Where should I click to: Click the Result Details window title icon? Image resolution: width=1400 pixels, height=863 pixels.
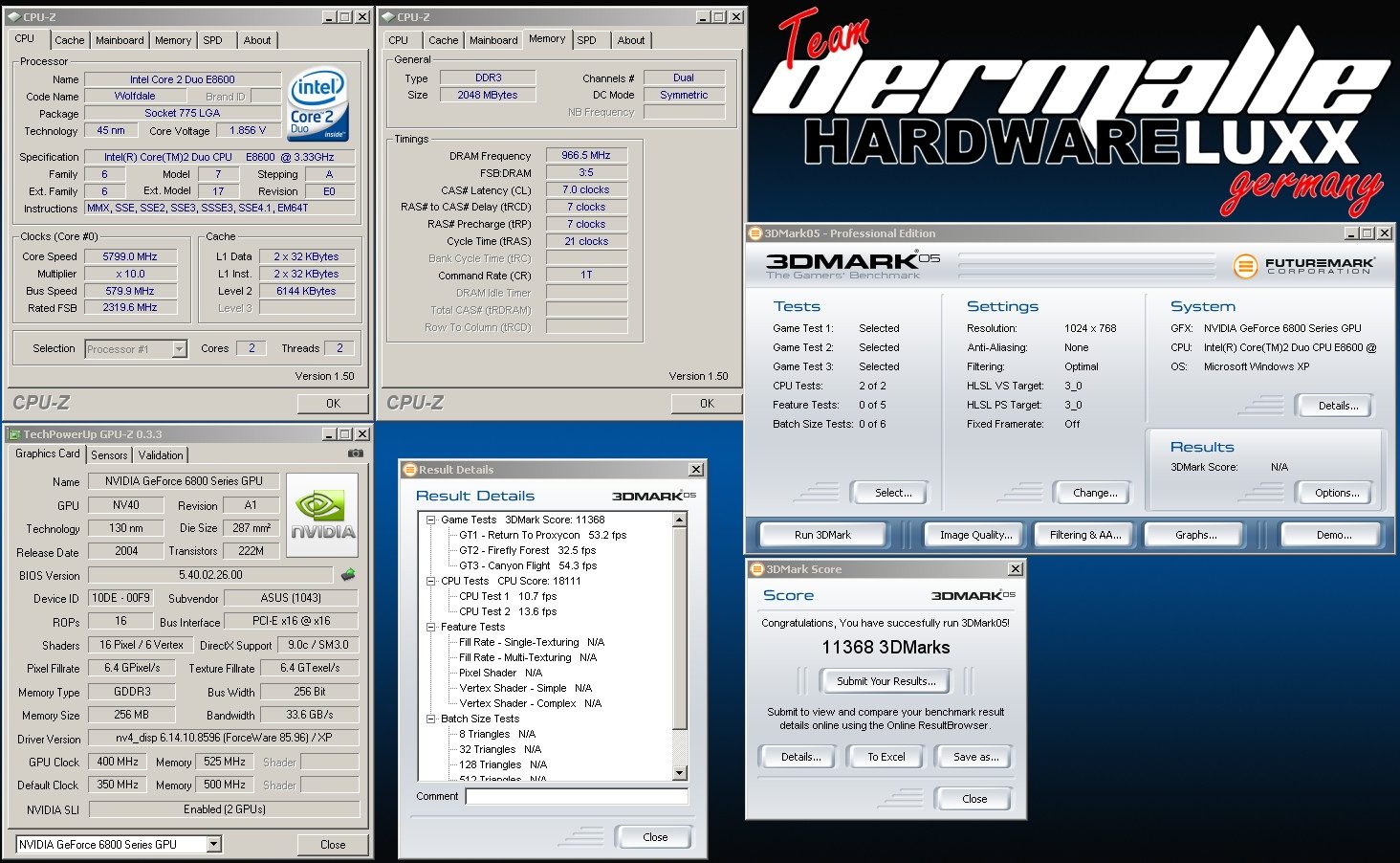click(410, 470)
